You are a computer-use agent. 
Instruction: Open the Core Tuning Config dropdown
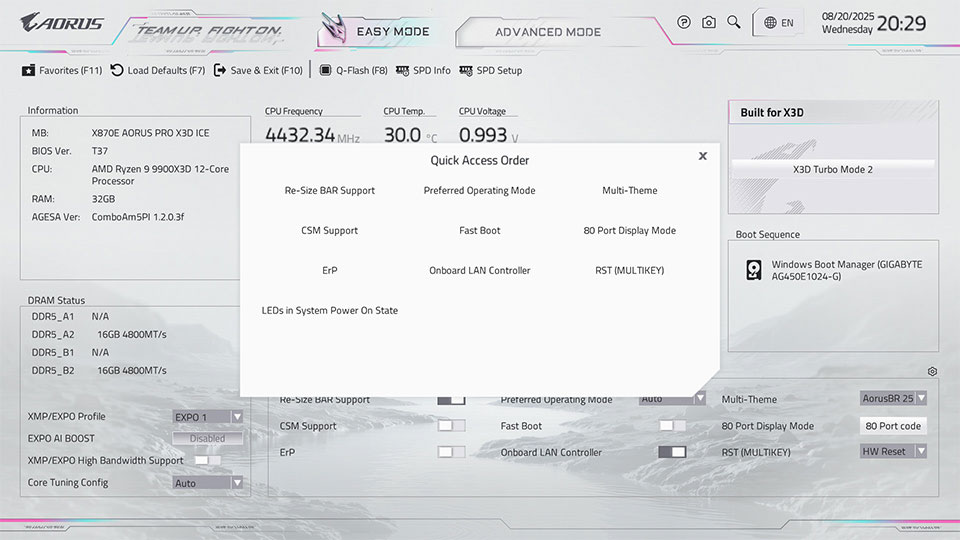[x=208, y=482]
